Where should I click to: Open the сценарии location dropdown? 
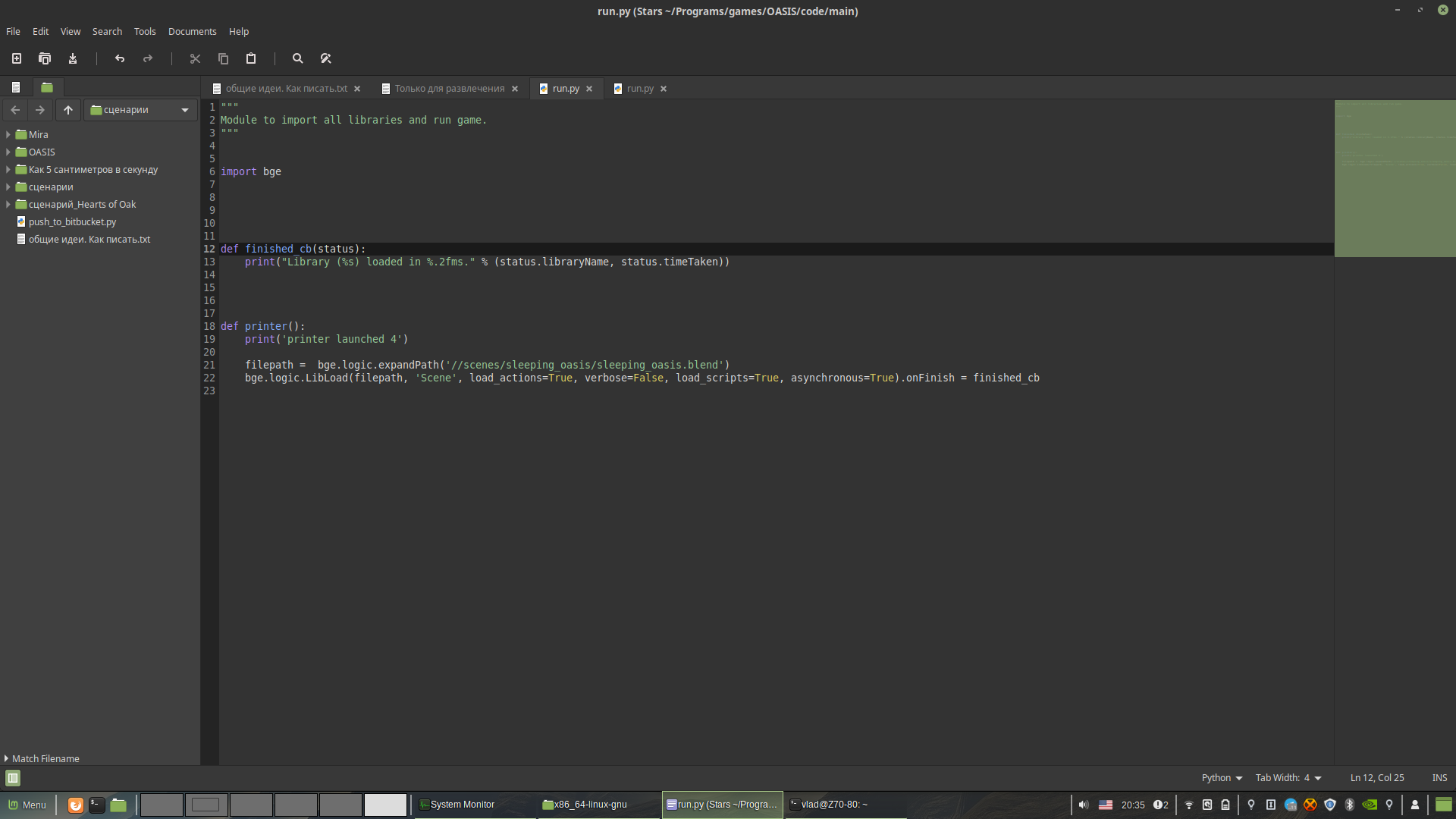(140, 110)
